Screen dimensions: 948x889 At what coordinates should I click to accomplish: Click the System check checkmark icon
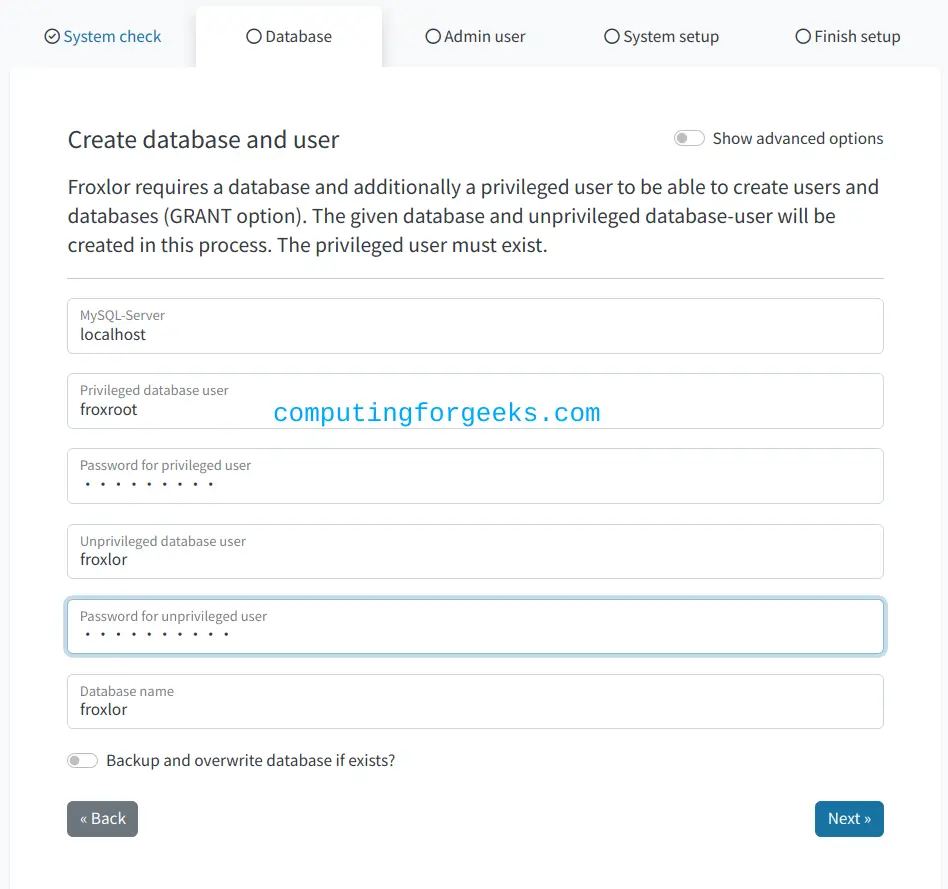[53, 37]
